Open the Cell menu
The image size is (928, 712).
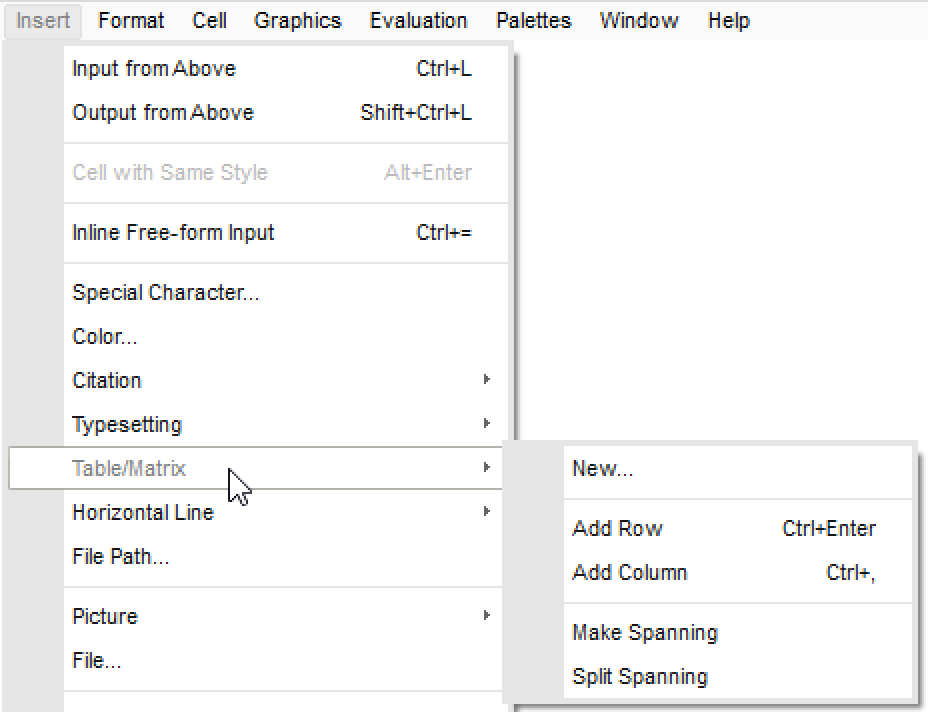(209, 20)
